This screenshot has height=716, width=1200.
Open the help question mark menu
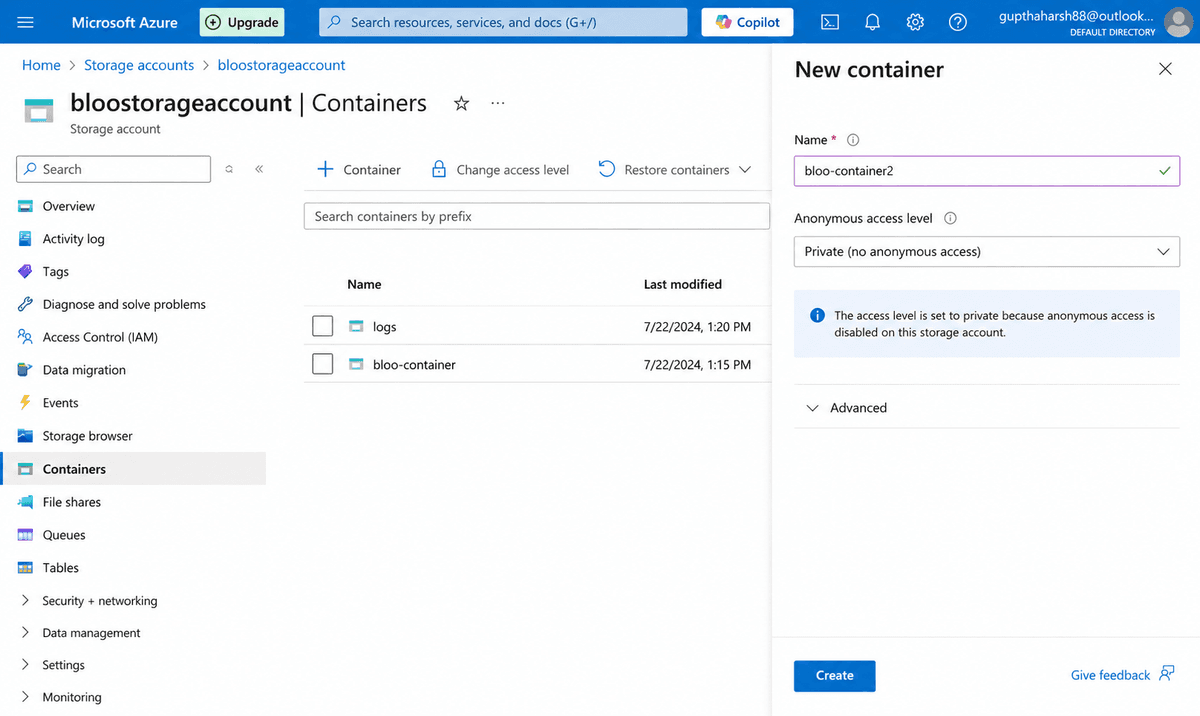pos(958,22)
